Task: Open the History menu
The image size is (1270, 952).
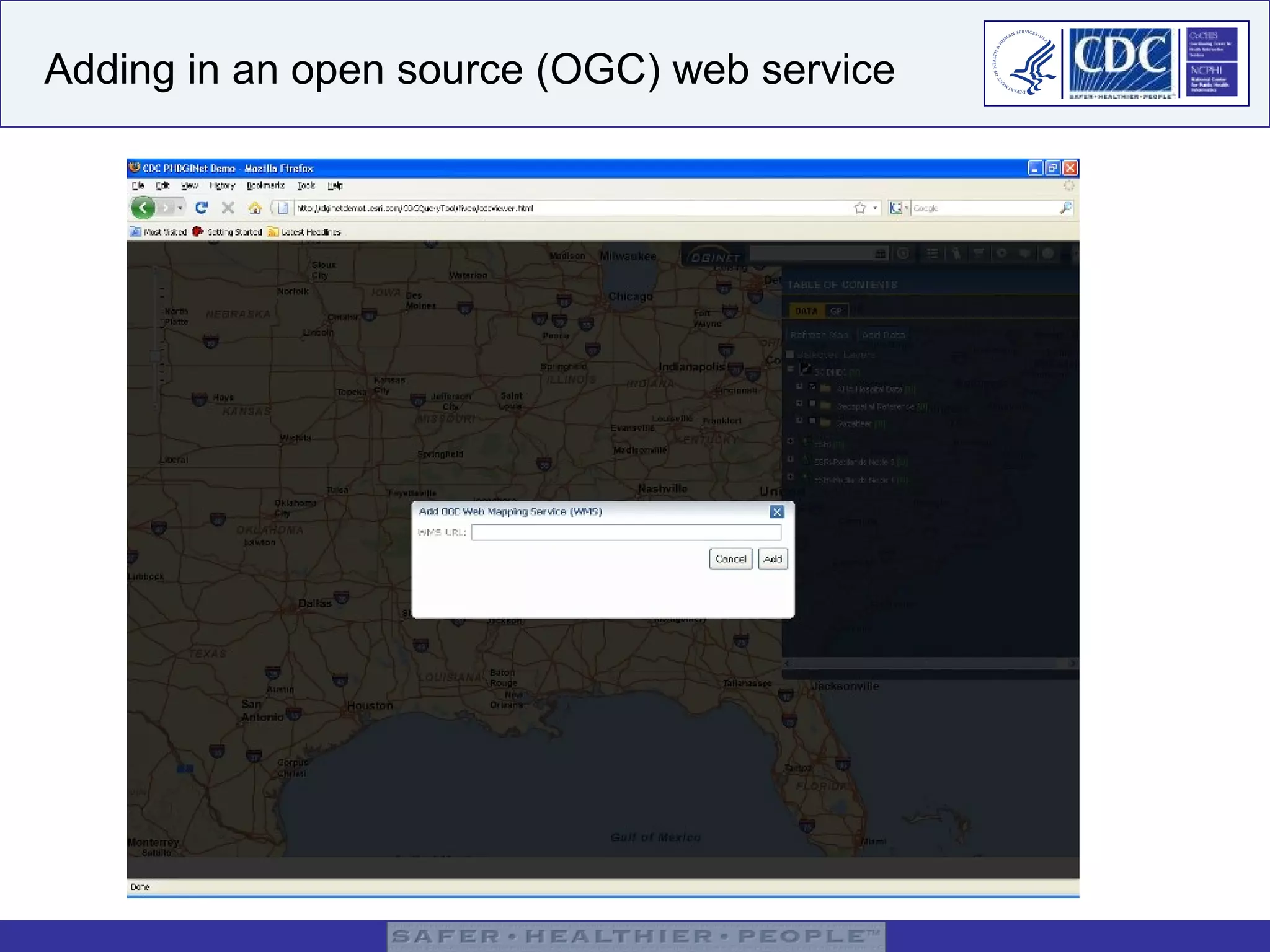Action: 222,185
